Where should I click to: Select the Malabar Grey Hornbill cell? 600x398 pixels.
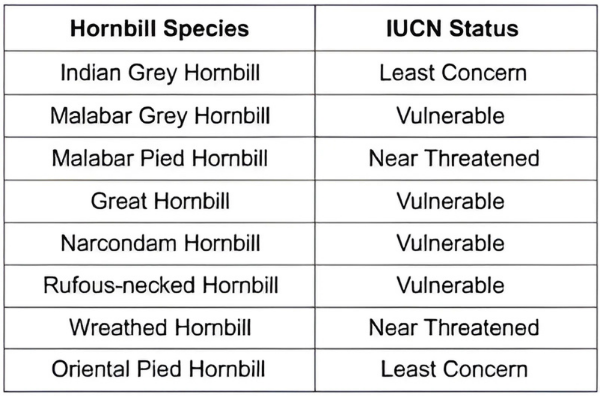pos(160,116)
